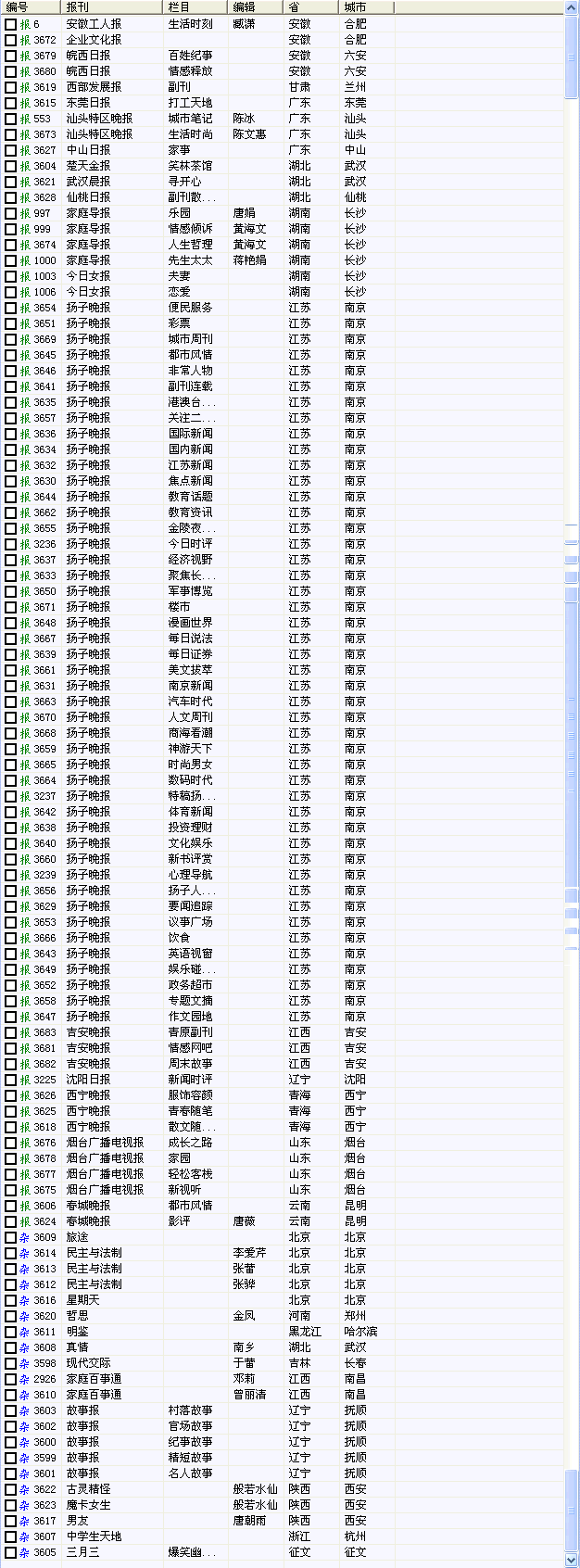
Task: Click the 杂 icon beside number 3622
Action: pos(25,1489)
